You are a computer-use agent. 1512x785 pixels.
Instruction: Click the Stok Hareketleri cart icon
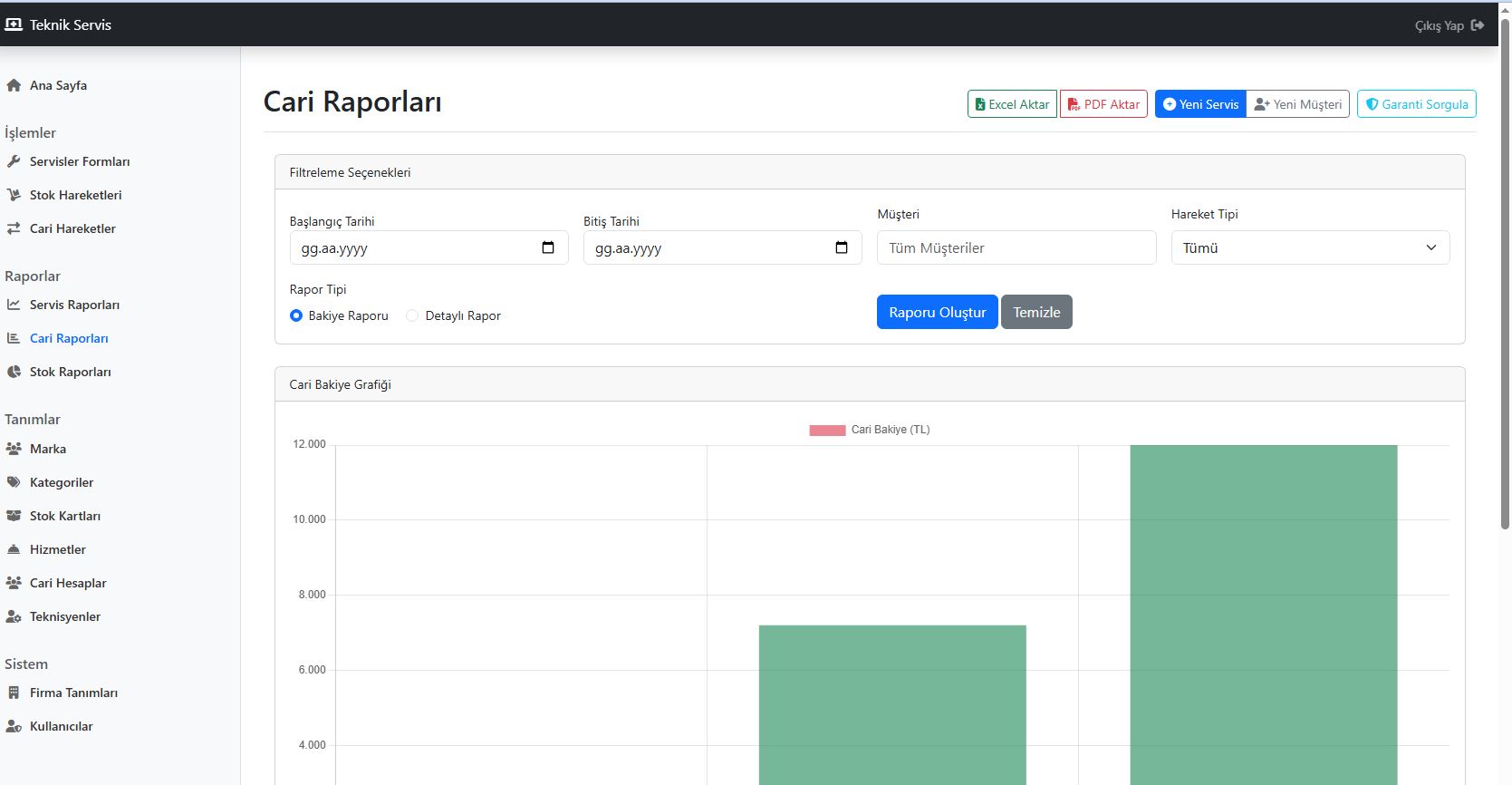pyautogui.click(x=14, y=195)
